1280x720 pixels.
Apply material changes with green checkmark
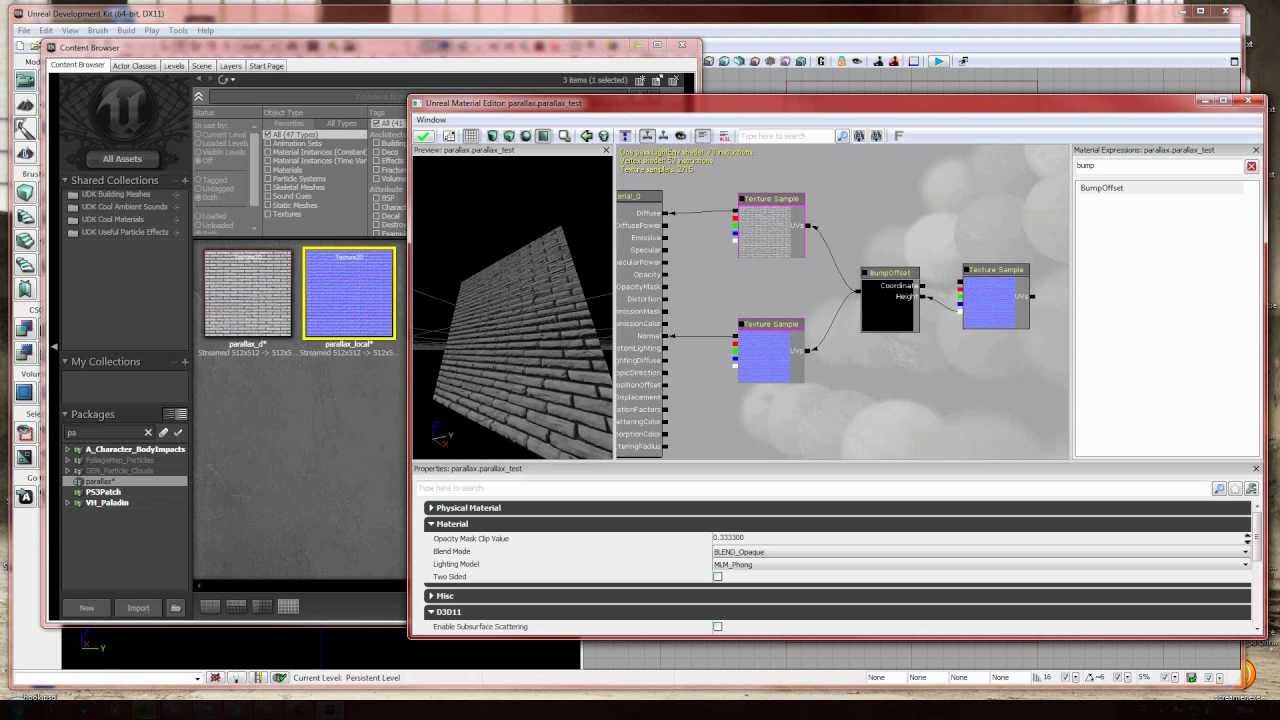coord(424,136)
